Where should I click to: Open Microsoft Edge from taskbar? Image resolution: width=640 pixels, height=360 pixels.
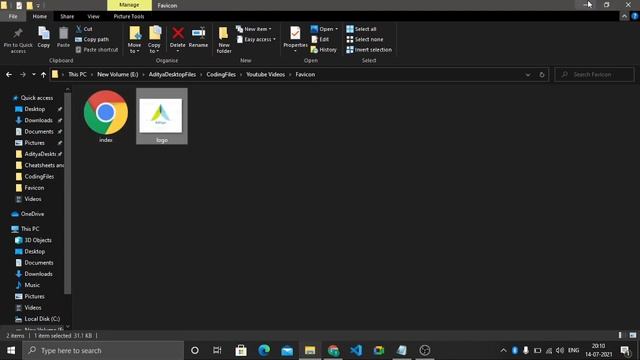tap(264, 350)
